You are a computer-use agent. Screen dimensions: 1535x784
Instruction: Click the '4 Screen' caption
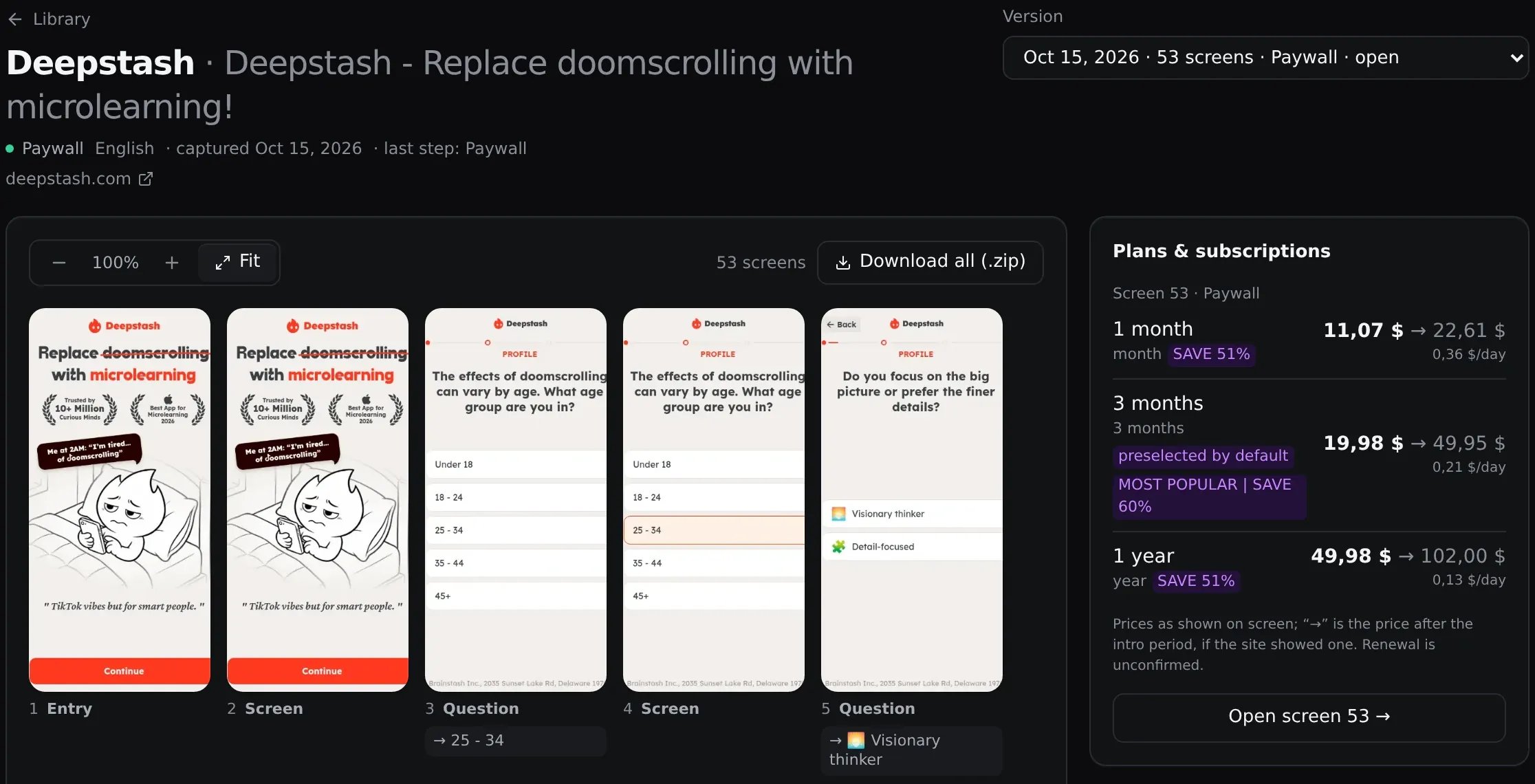(x=661, y=709)
